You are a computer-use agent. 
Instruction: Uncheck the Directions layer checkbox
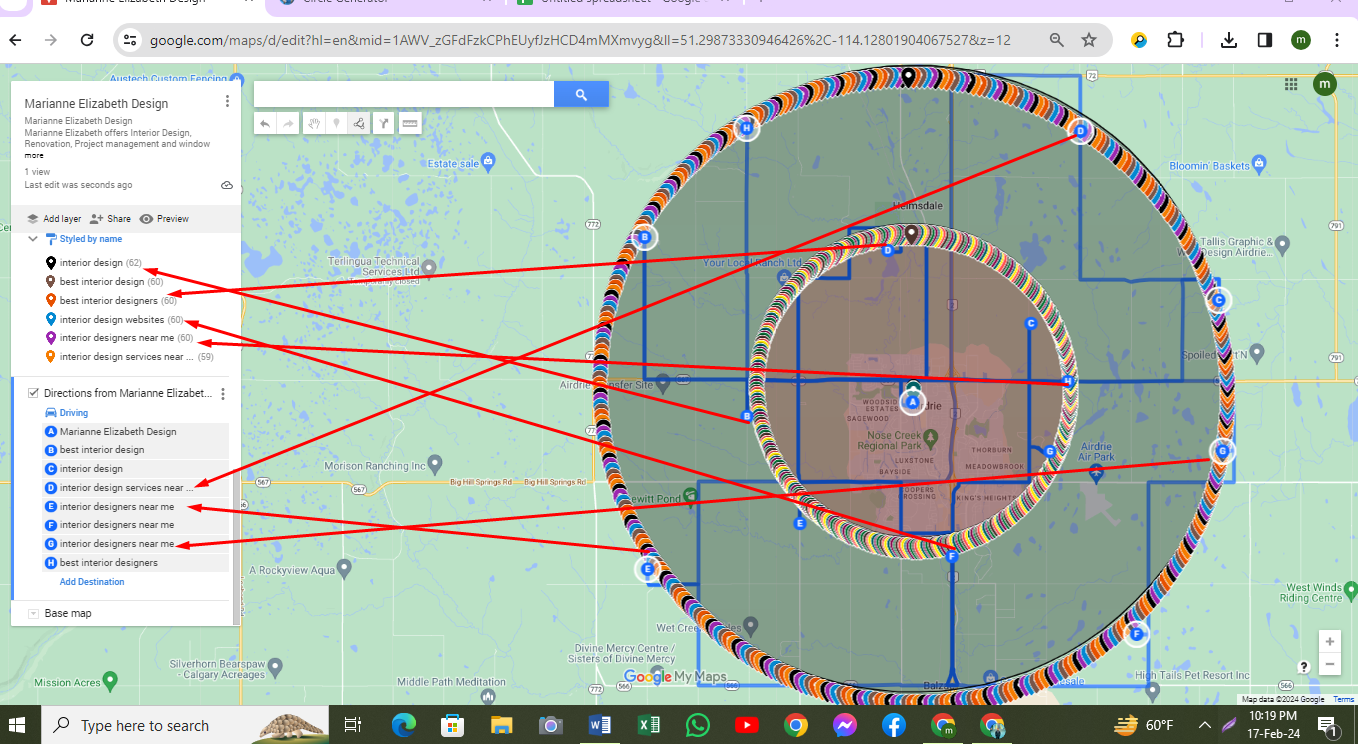click(x=34, y=393)
